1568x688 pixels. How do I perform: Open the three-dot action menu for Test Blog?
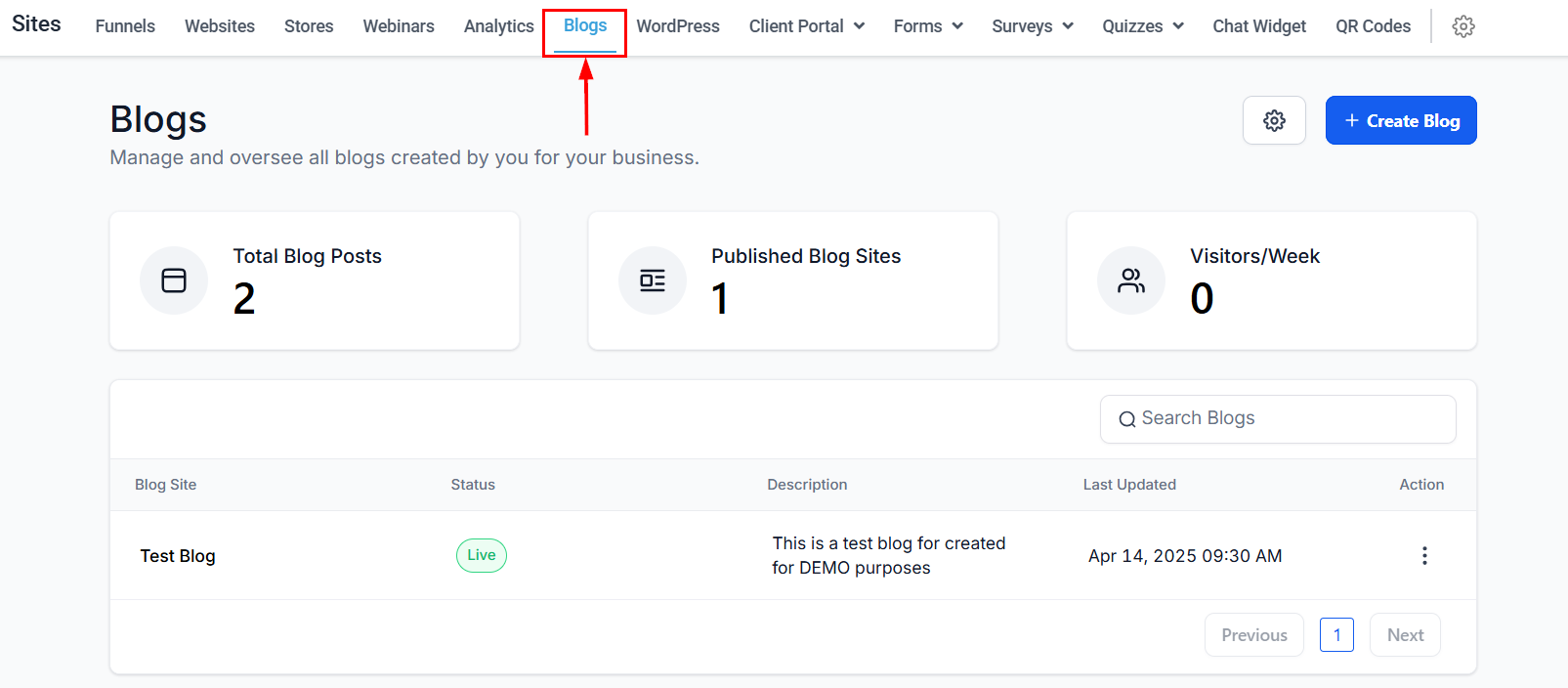tap(1424, 555)
